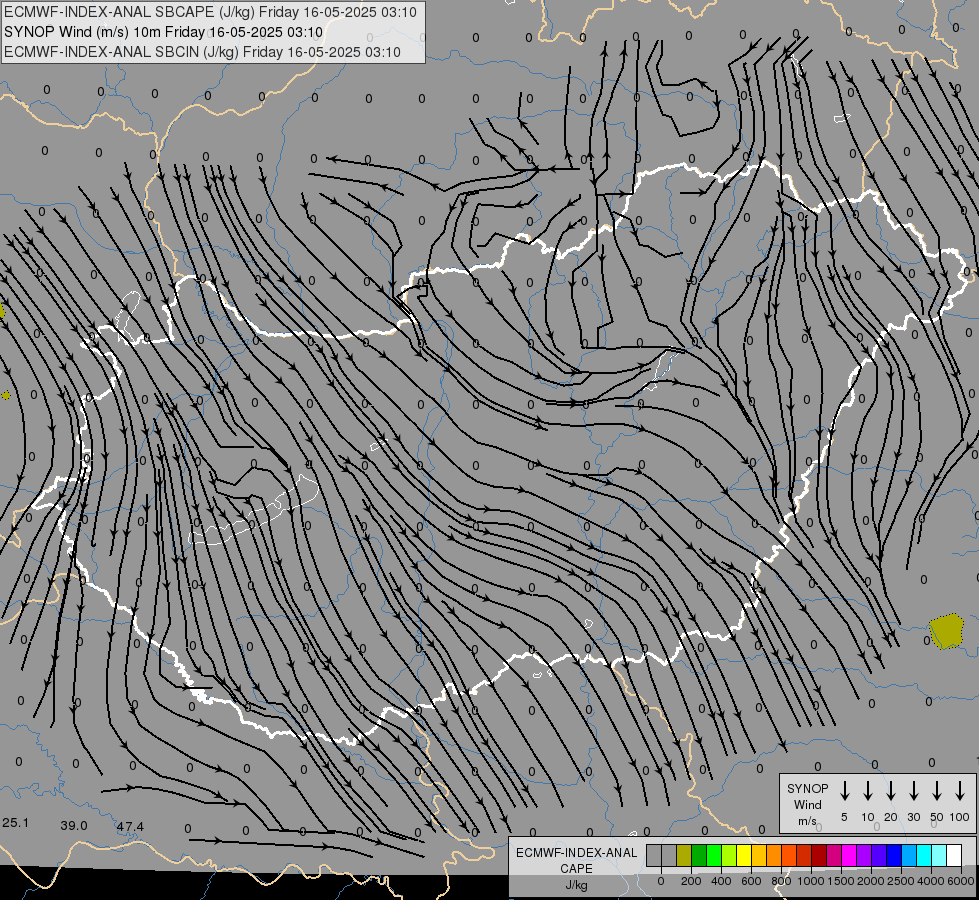The width and height of the screenshot is (979, 900).
Task: Click the 6000 tick label in CAPE legend
Action: 961,881
